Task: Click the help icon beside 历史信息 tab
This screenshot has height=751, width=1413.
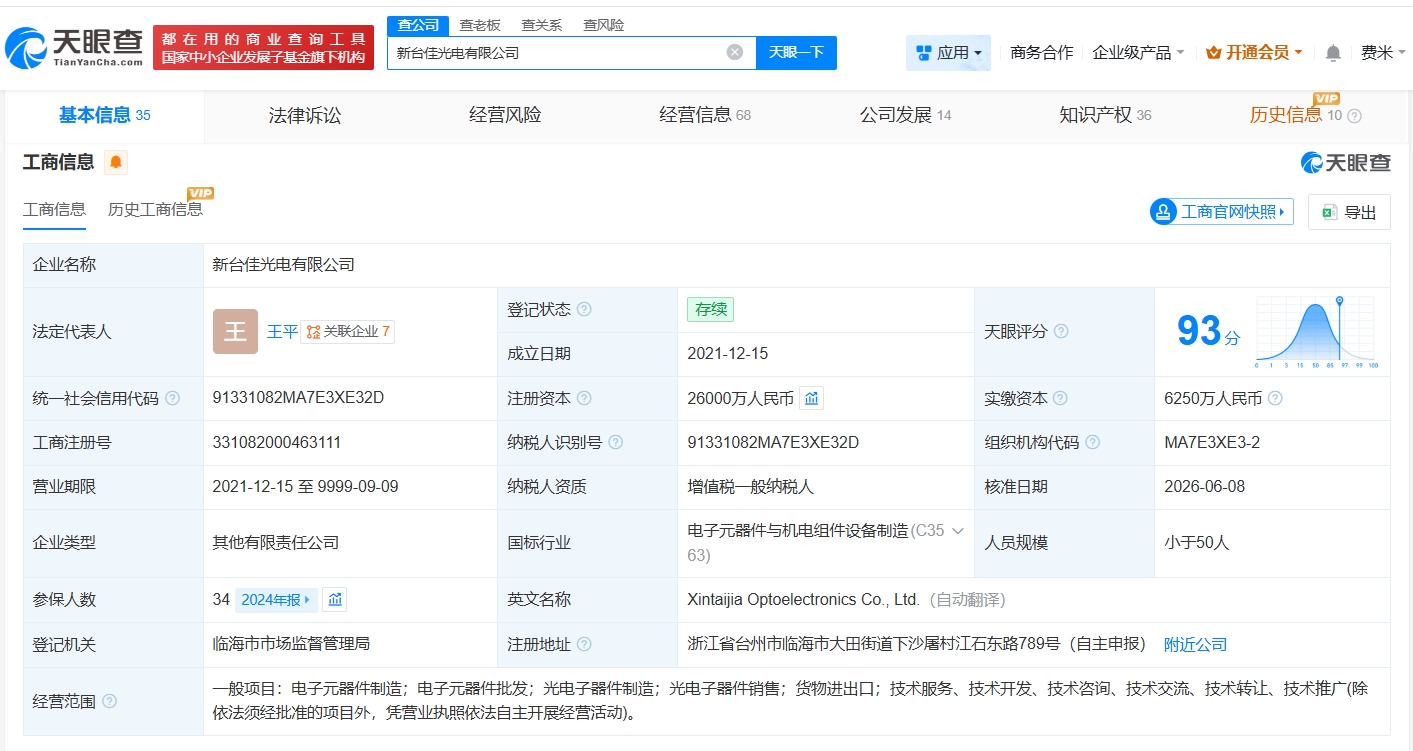Action: (1355, 116)
